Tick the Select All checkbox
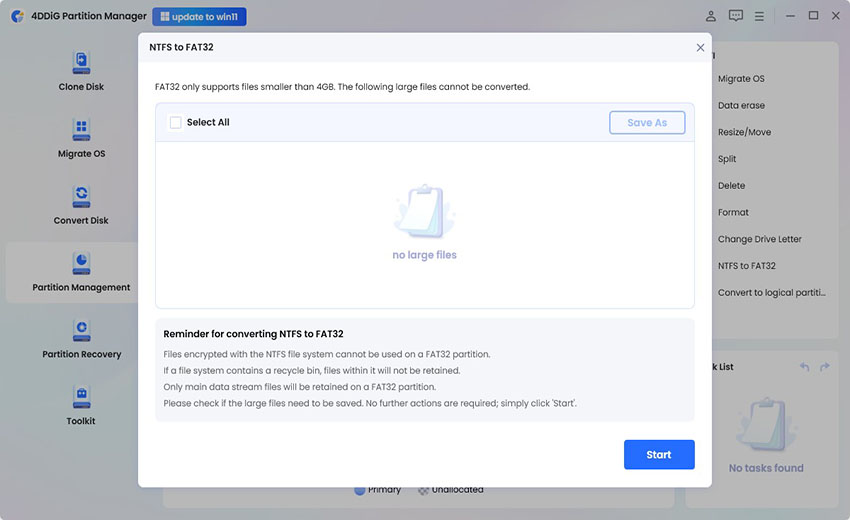Image resolution: width=850 pixels, height=520 pixels. pyautogui.click(x=176, y=123)
